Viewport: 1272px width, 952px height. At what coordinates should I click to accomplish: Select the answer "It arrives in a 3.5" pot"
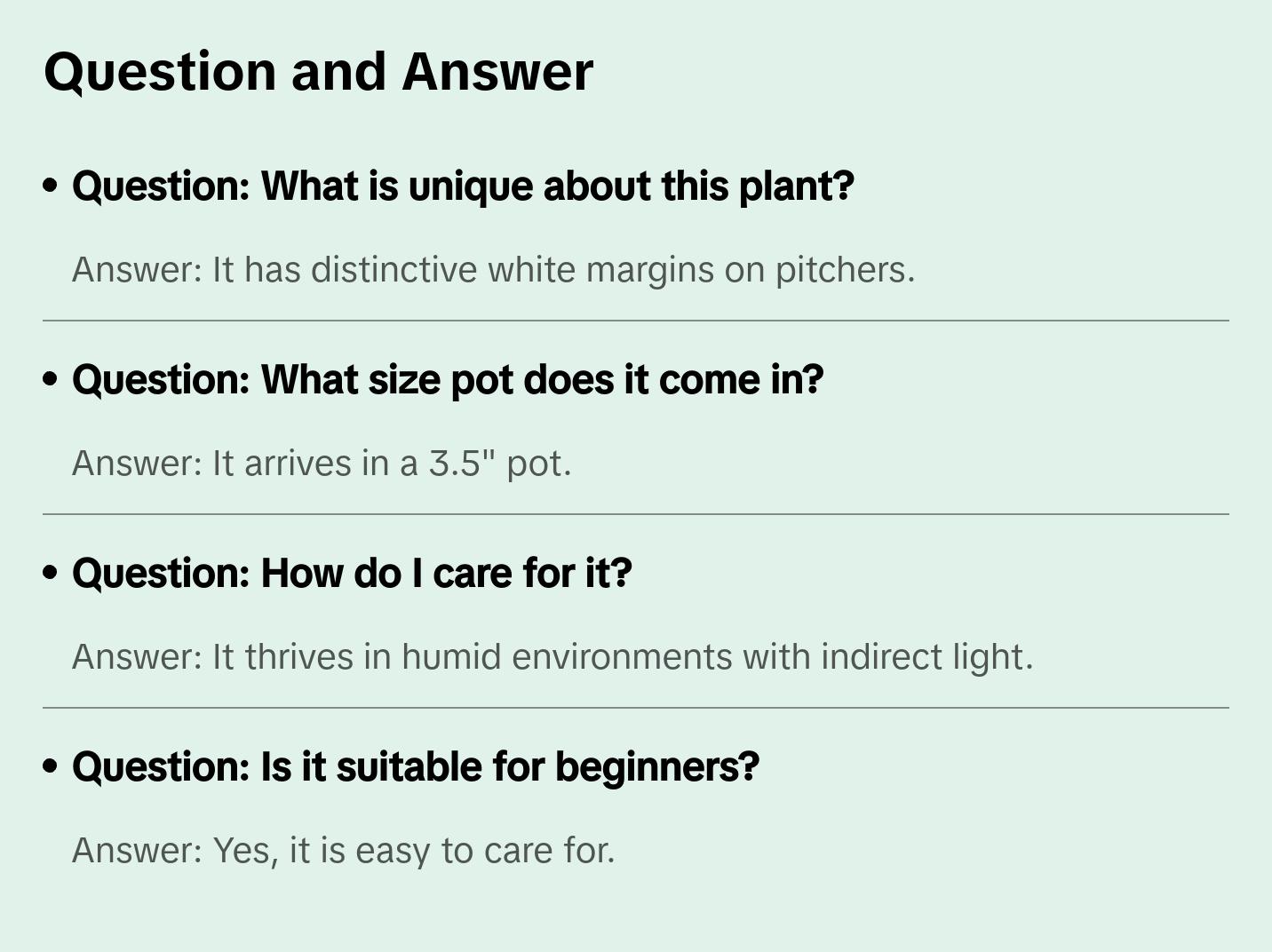click(322, 464)
